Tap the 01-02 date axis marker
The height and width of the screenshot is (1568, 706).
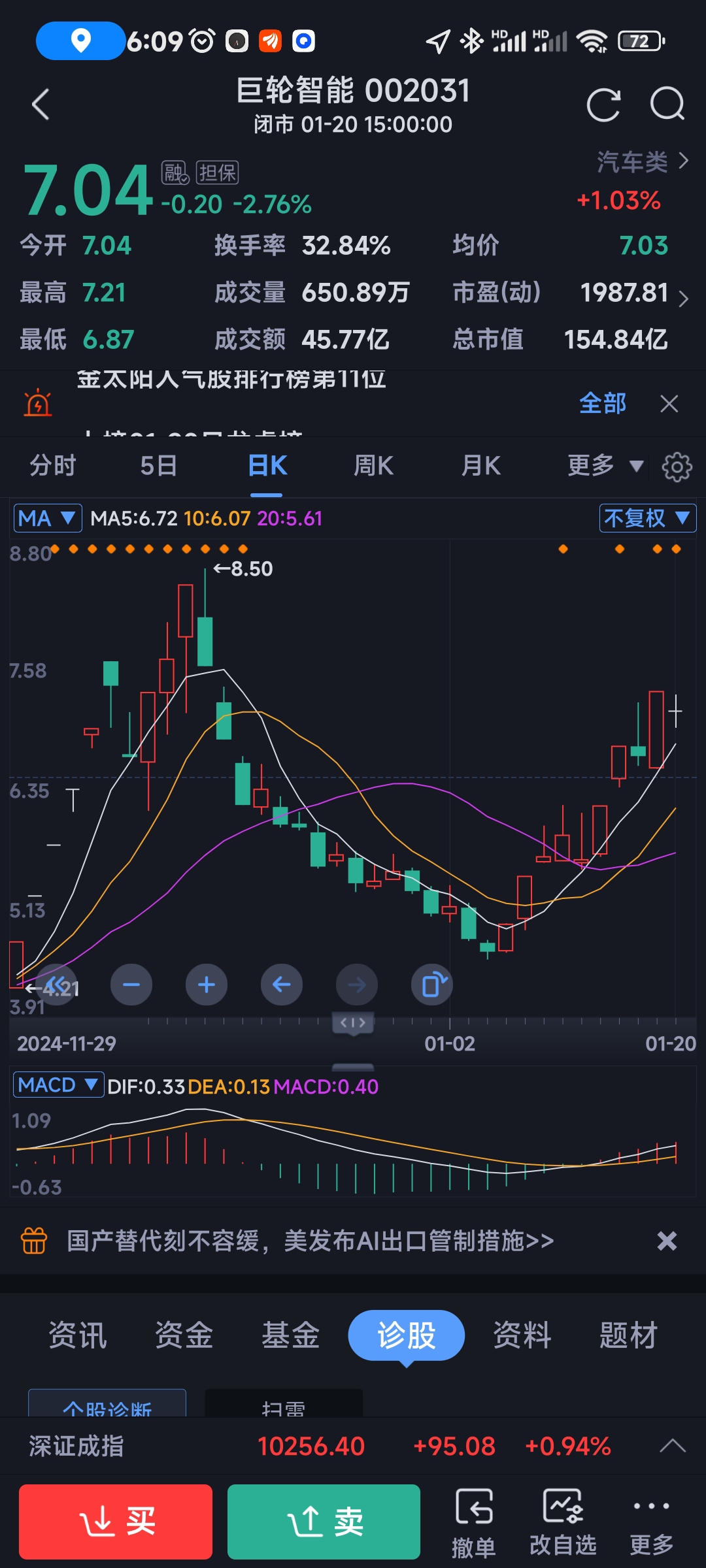pos(450,1043)
